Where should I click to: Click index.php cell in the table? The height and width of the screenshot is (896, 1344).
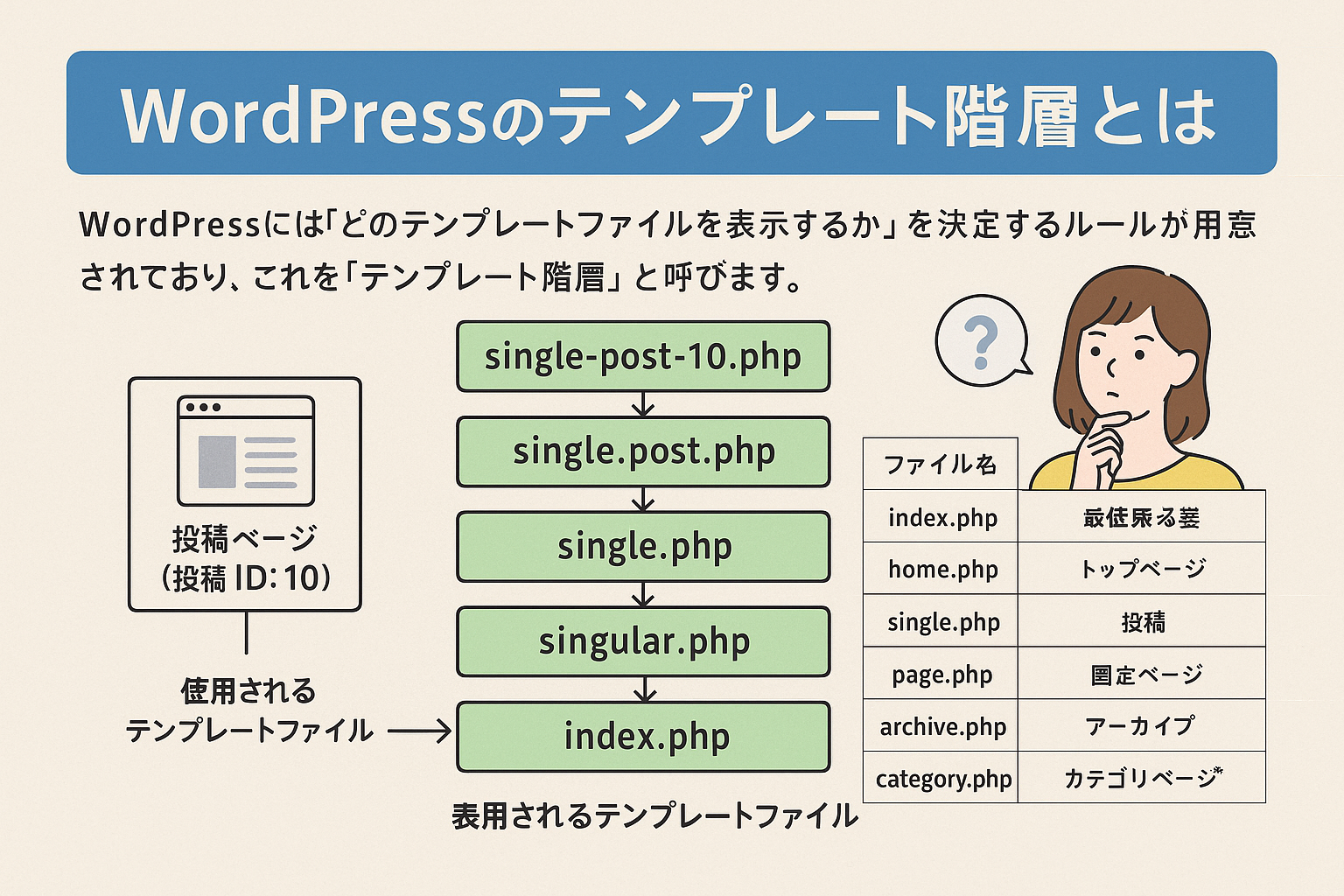pyautogui.click(x=941, y=516)
